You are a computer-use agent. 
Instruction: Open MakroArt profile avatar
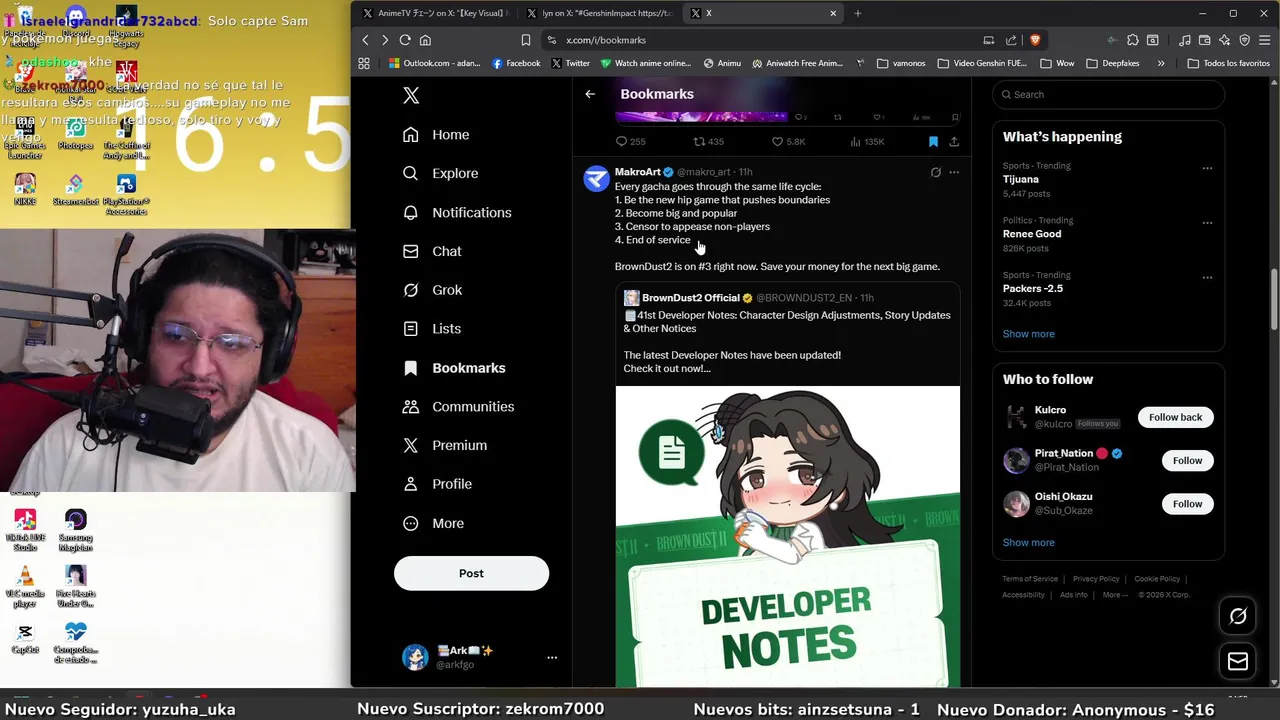pyautogui.click(x=596, y=179)
